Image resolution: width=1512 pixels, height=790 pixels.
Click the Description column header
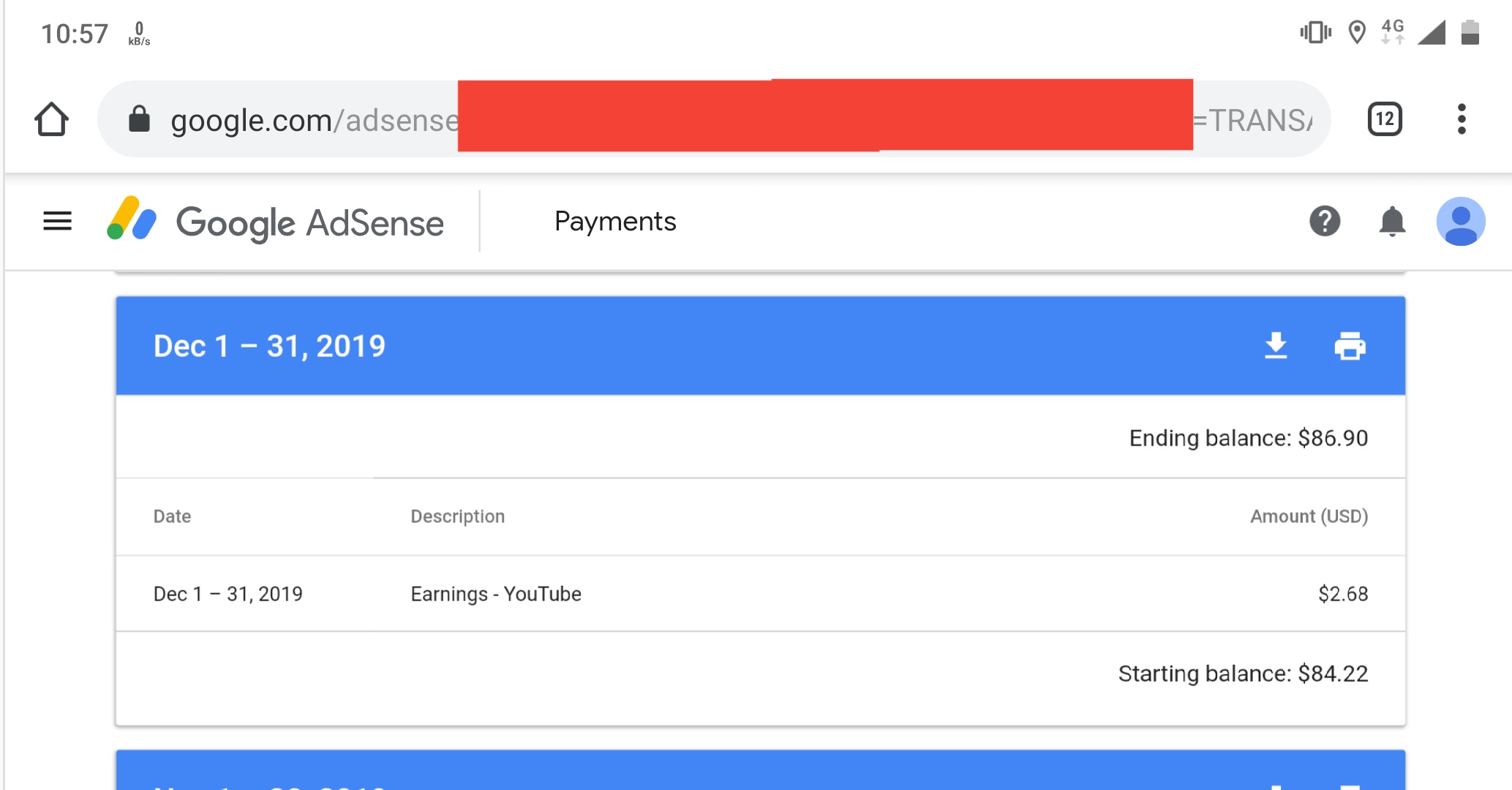[x=457, y=516]
